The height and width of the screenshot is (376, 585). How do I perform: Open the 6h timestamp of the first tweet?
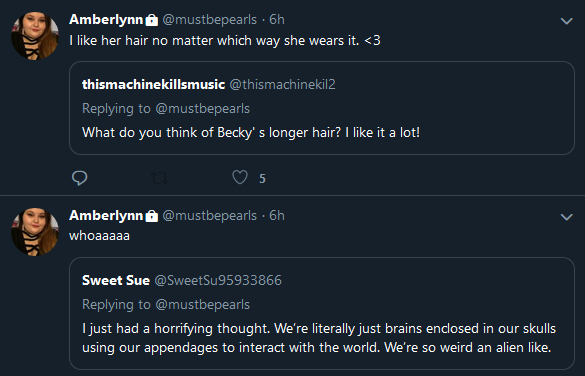point(277,19)
